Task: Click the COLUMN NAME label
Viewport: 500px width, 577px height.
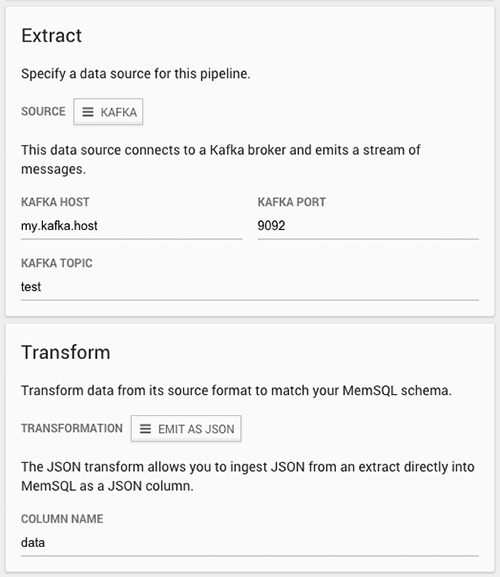Action: 62,519
